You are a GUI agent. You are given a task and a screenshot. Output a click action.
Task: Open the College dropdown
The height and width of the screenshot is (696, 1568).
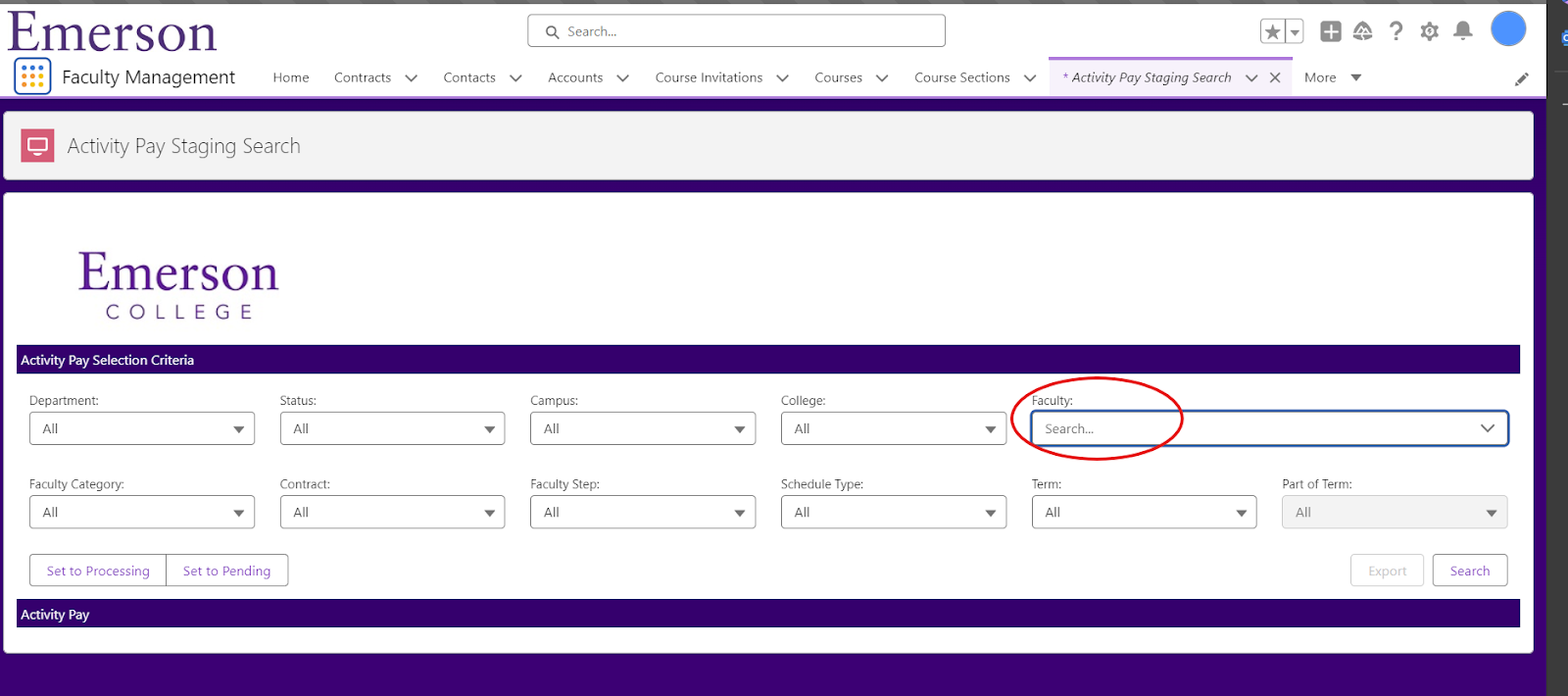tap(894, 428)
